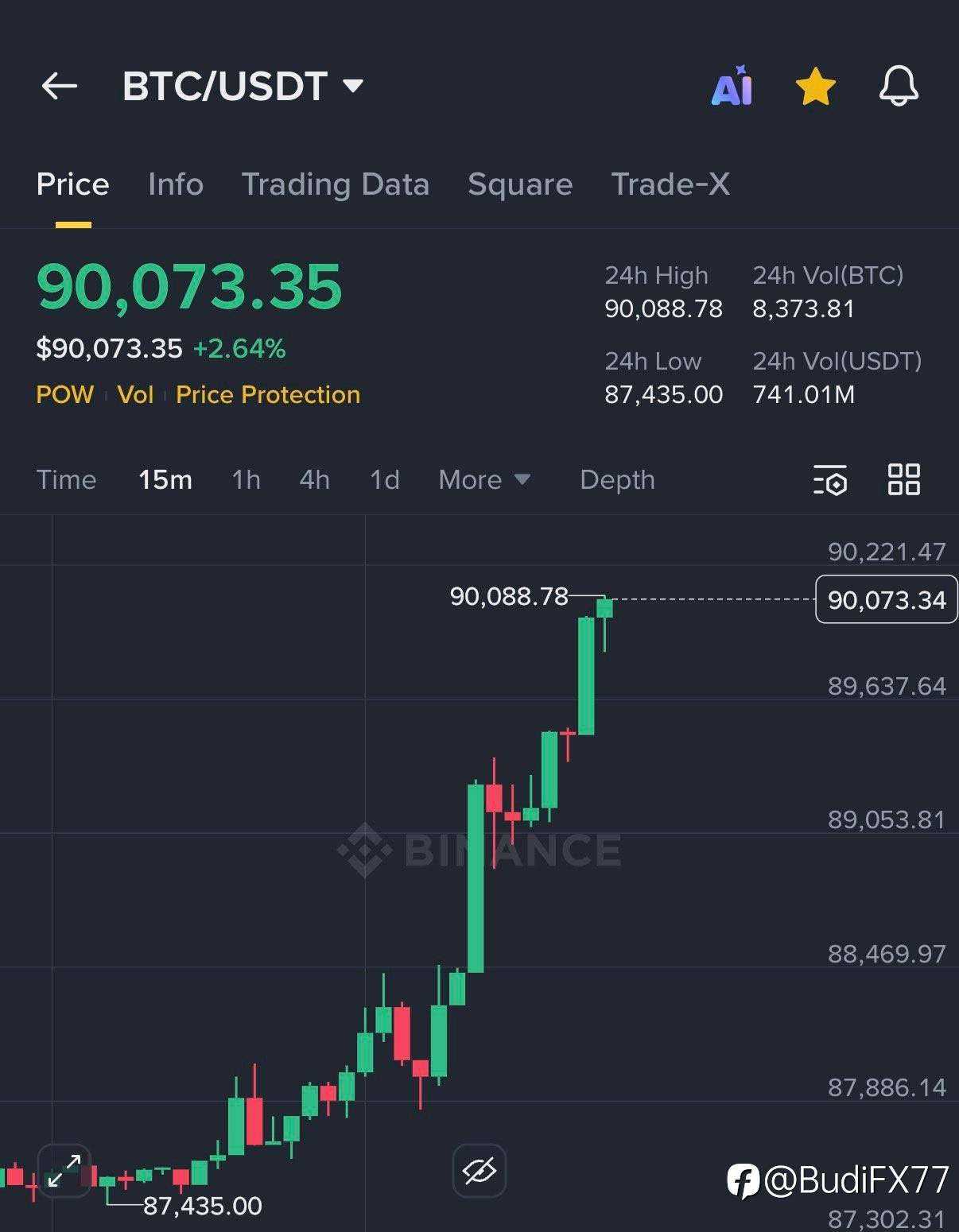This screenshot has height=1232, width=959.
Task: Toggle chart indicators visibility eye icon
Action: point(479,1170)
